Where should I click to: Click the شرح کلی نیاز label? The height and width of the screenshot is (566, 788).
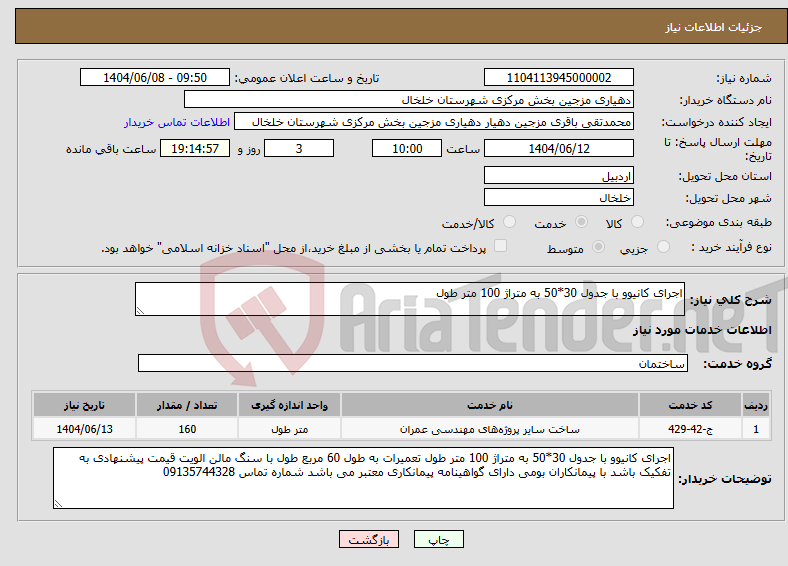click(730, 300)
